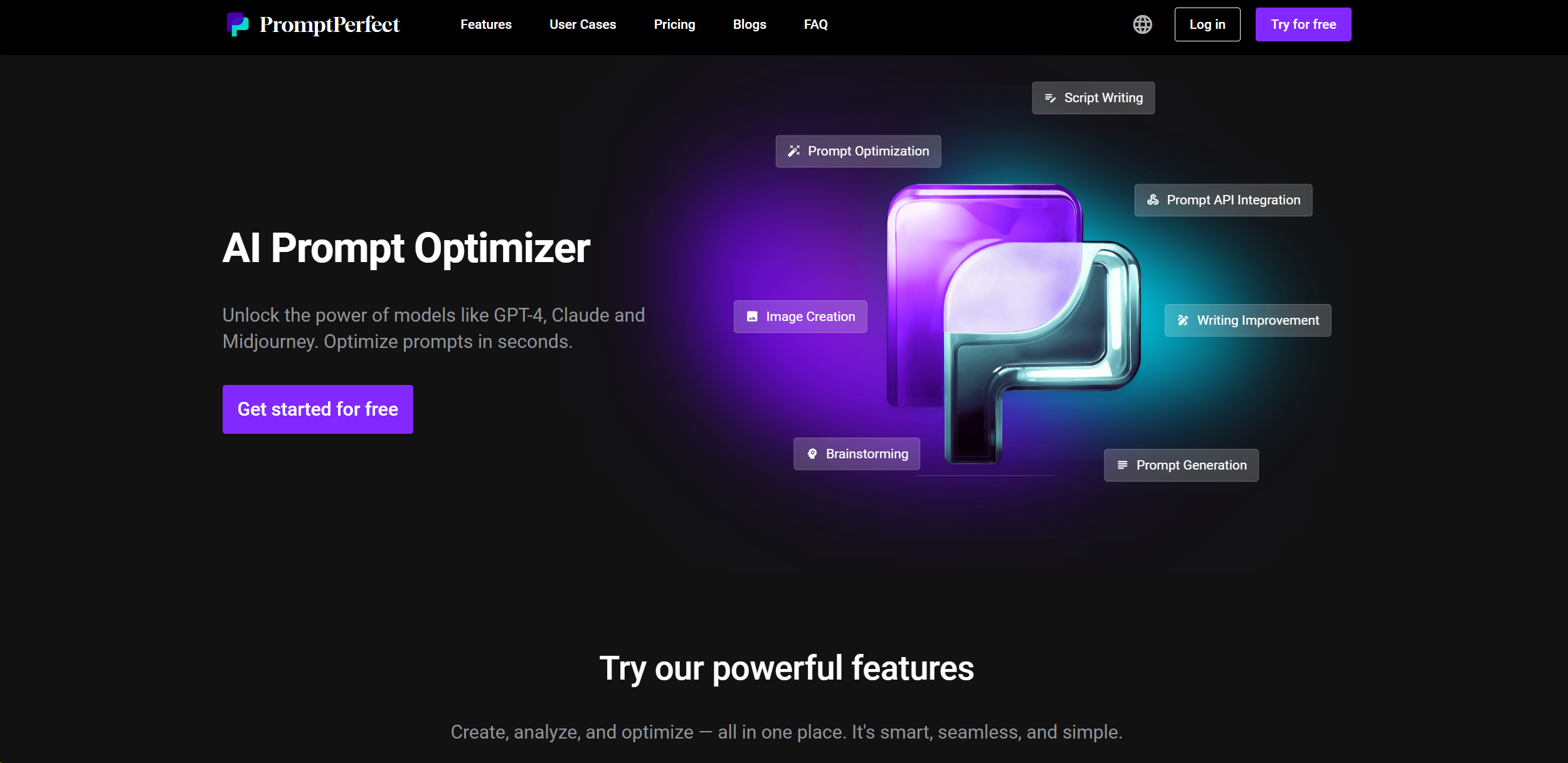
Task: Navigate to Pricing
Action: (x=674, y=24)
